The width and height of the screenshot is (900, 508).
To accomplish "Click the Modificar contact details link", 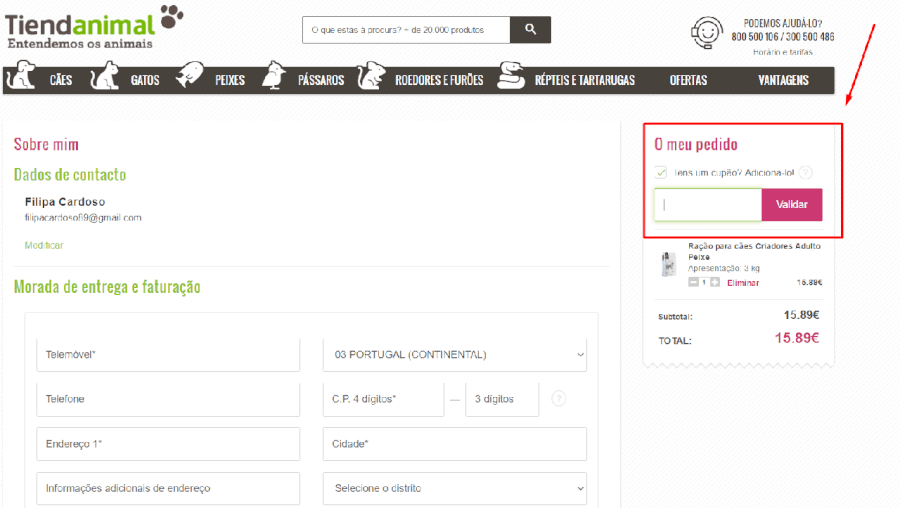I will (44, 245).
